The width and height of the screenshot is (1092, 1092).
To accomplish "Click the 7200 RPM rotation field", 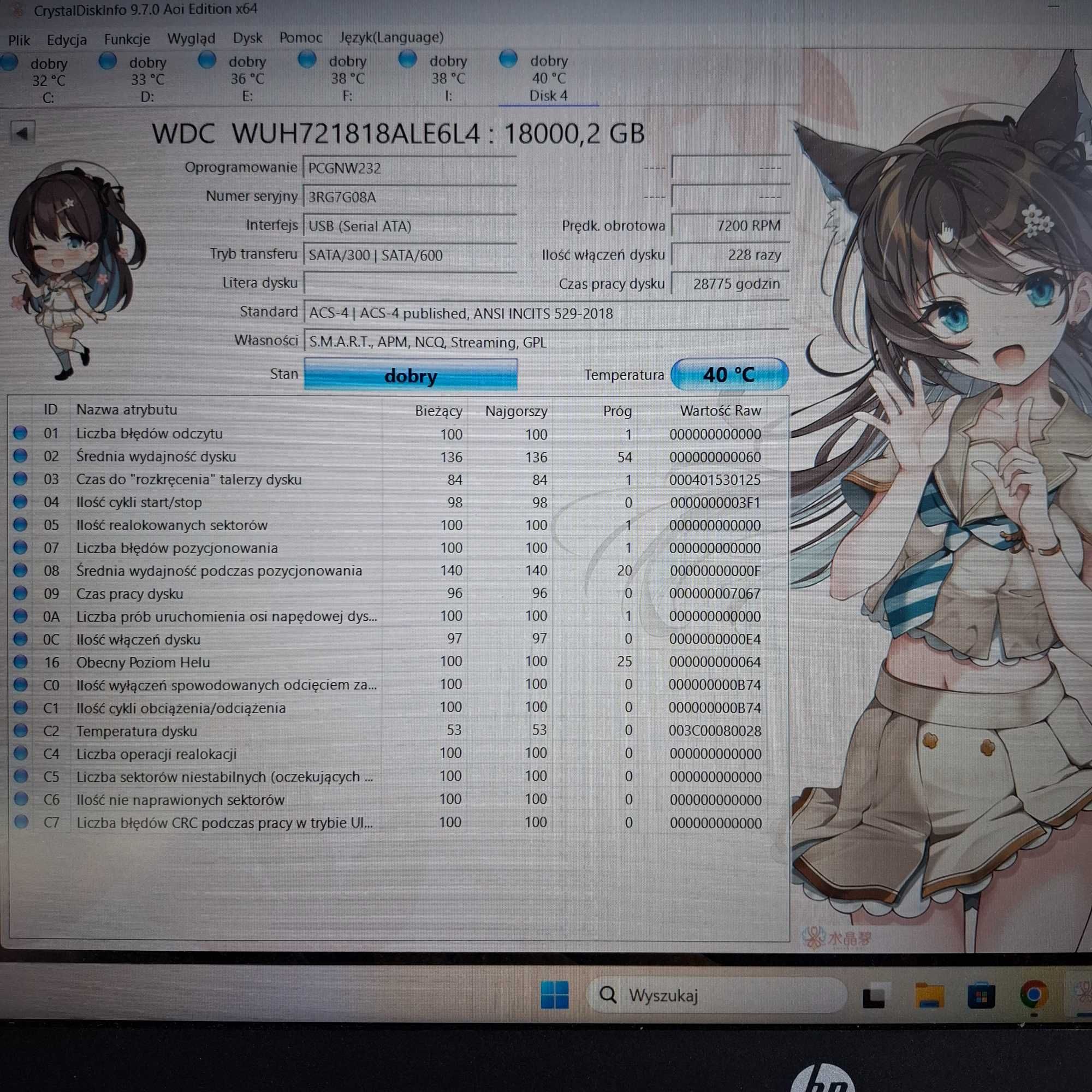I will pos(729,225).
